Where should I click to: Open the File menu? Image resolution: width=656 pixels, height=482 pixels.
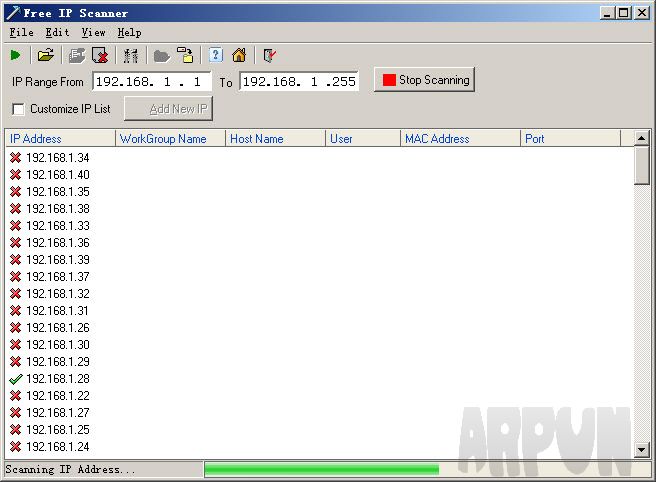[x=21, y=33]
